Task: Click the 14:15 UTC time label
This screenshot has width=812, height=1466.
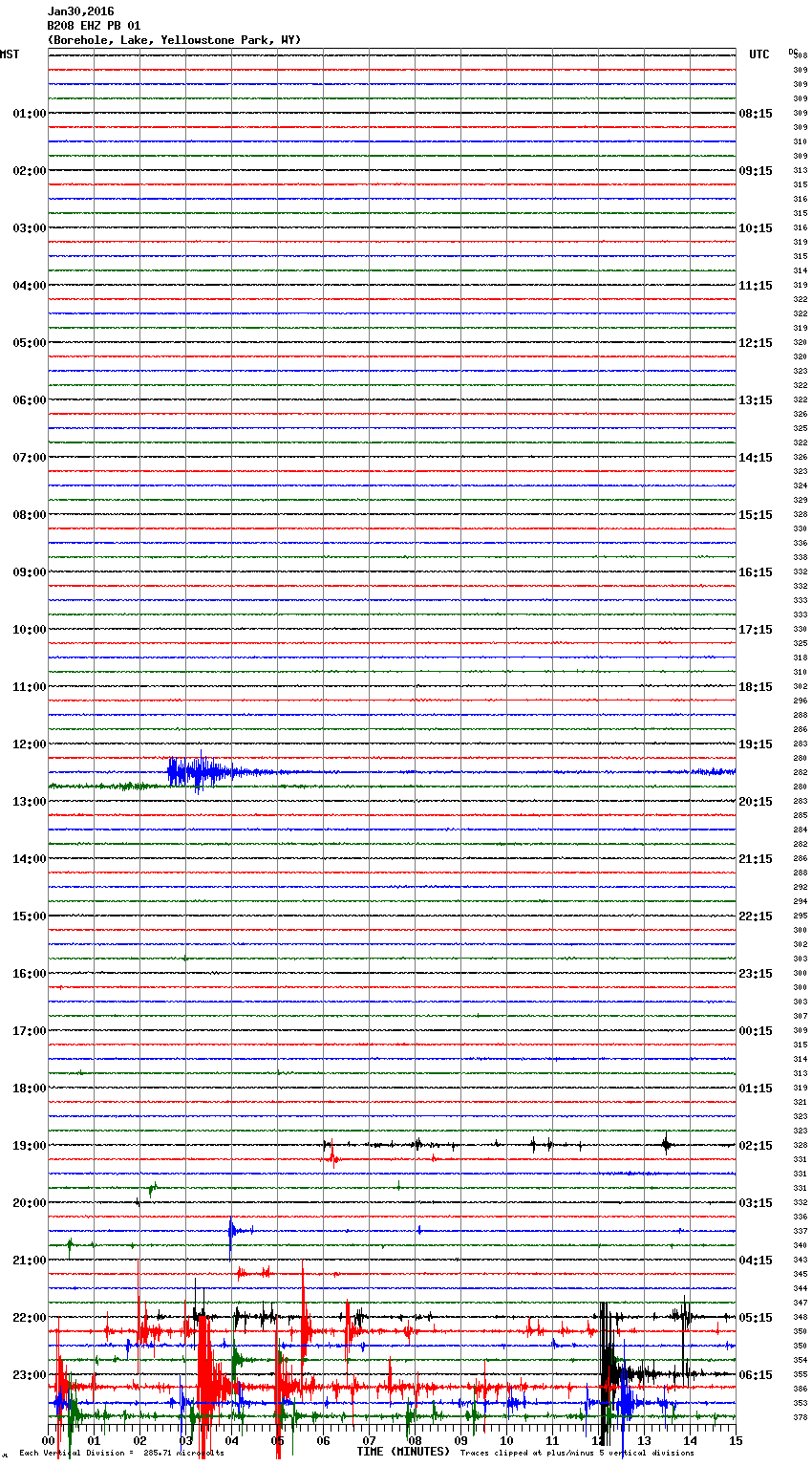Action: point(756,458)
